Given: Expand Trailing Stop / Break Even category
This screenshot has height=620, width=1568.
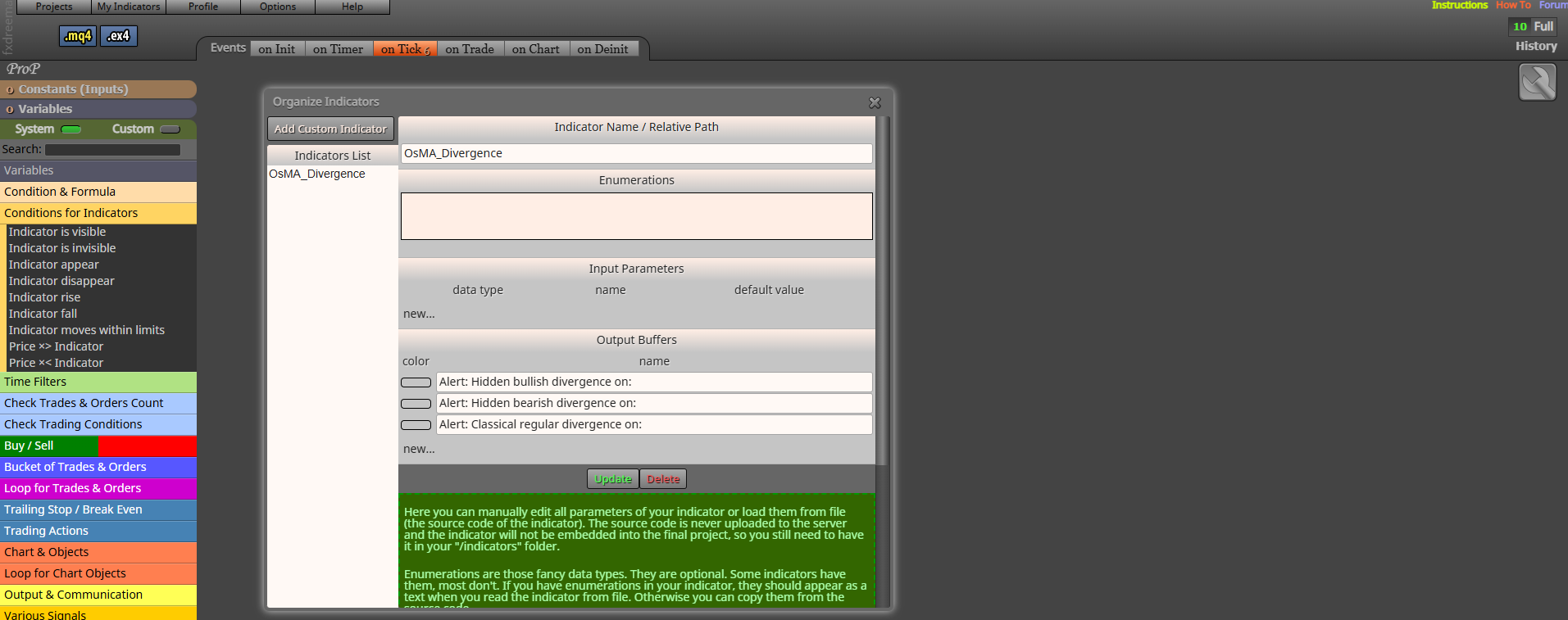Looking at the screenshot, I should click(x=98, y=509).
